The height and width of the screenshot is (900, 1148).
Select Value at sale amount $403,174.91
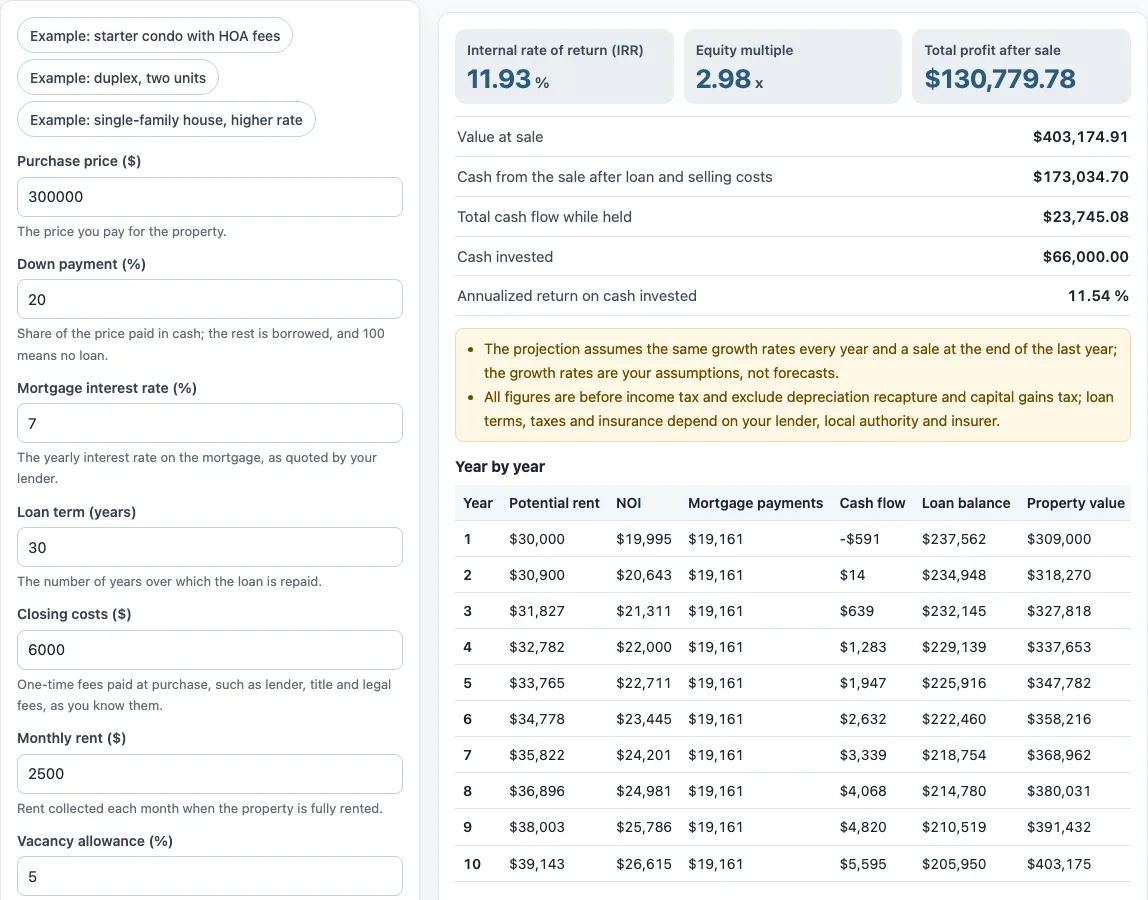tap(1080, 137)
